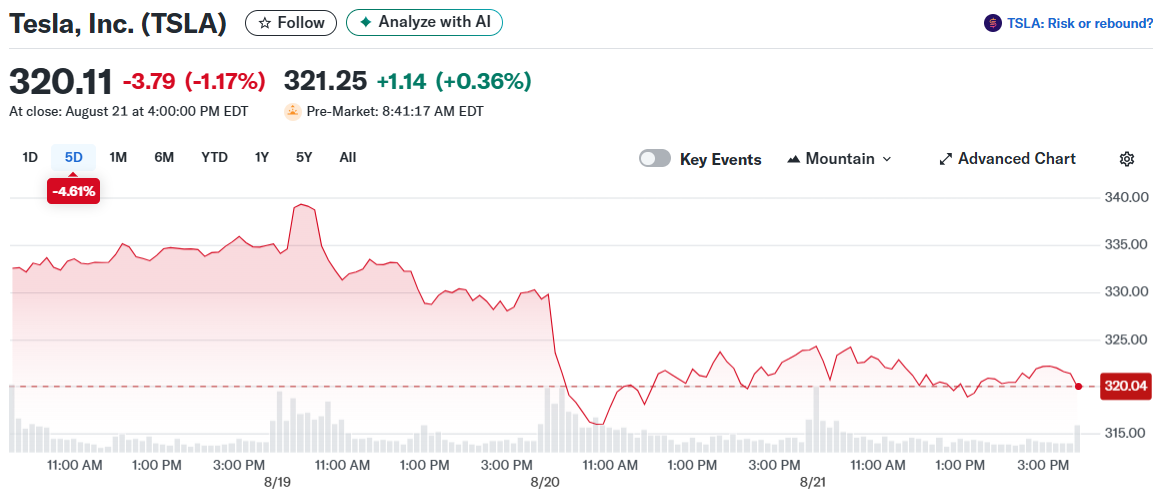The width and height of the screenshot is (1157, 491).
Task: Click the -4.61% 5D change badge
Action: (74, 191)
